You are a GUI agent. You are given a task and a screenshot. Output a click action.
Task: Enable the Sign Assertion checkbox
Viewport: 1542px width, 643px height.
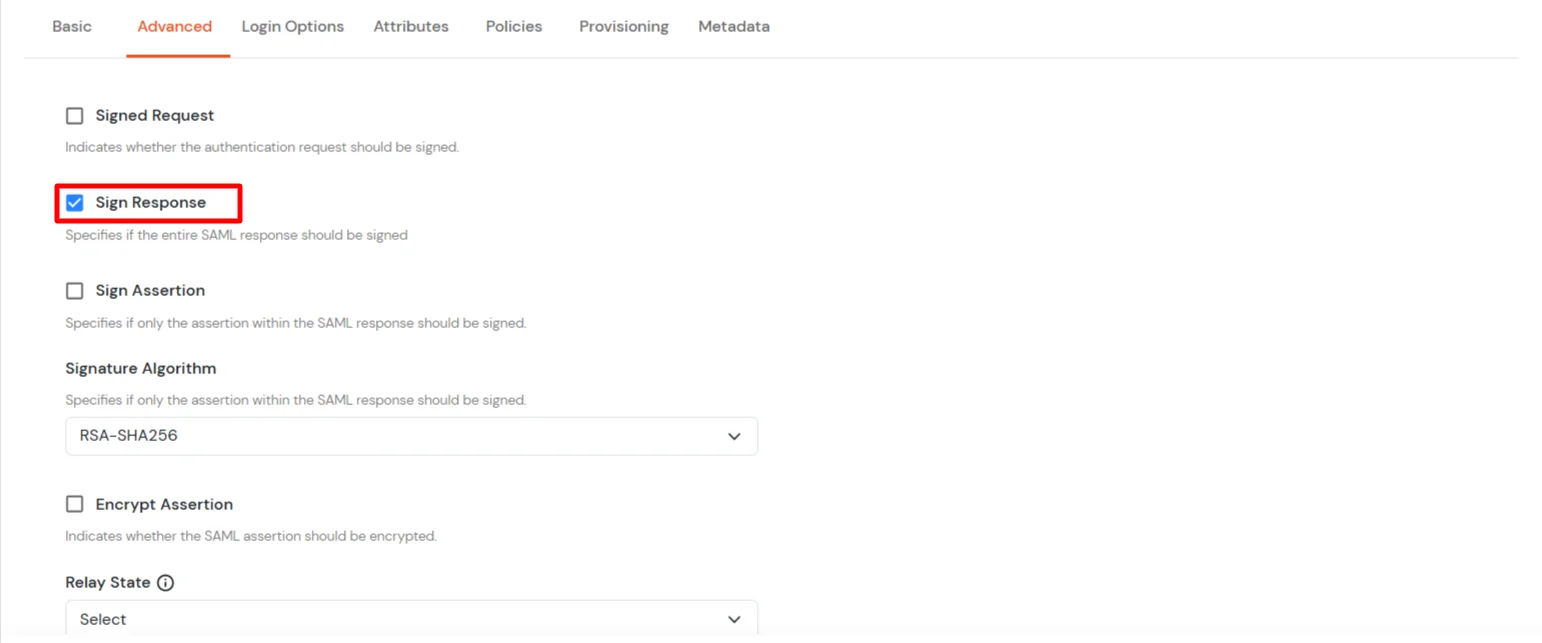point(74,290)
